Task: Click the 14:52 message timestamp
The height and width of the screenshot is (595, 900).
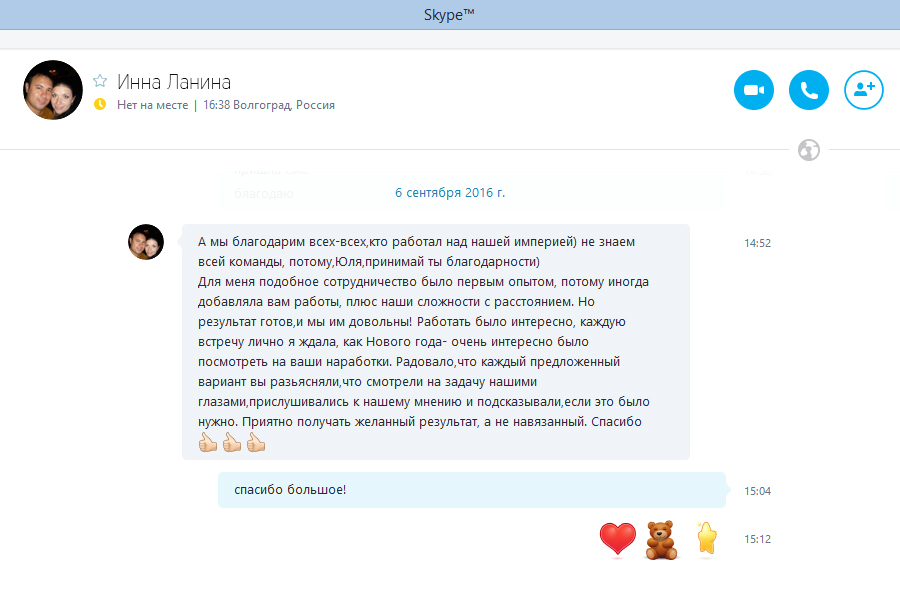Action: [757, 243]
